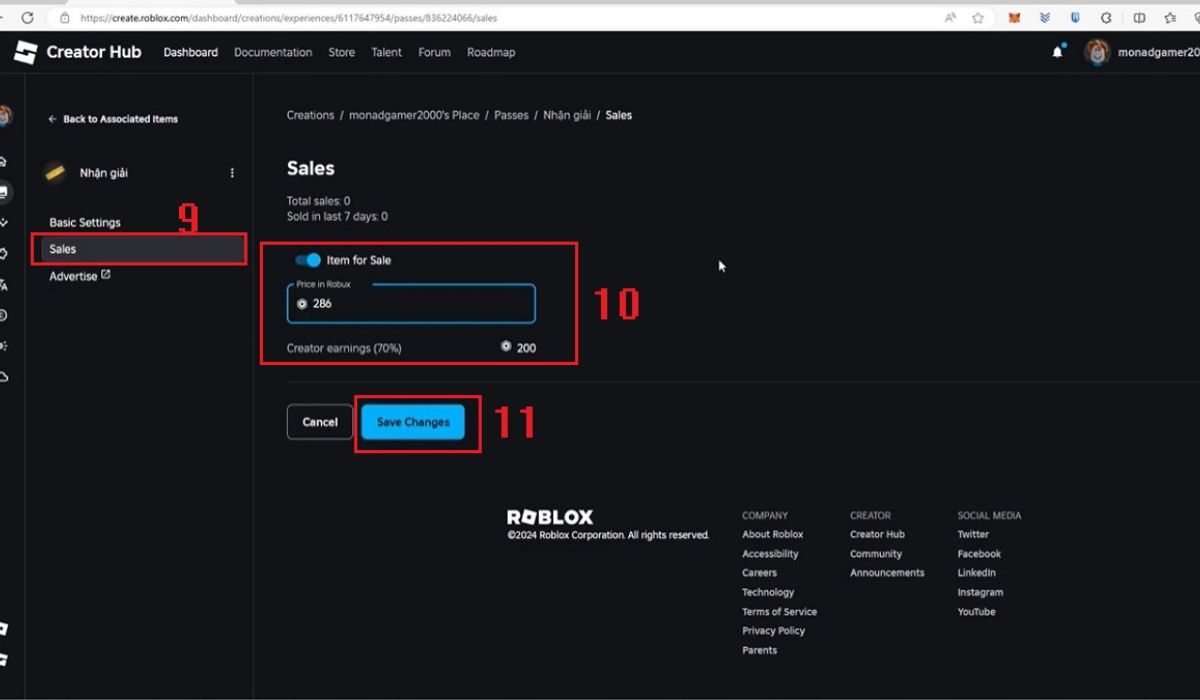
Task: Select the creations icon in left rail
Action: tap(4, 192)
